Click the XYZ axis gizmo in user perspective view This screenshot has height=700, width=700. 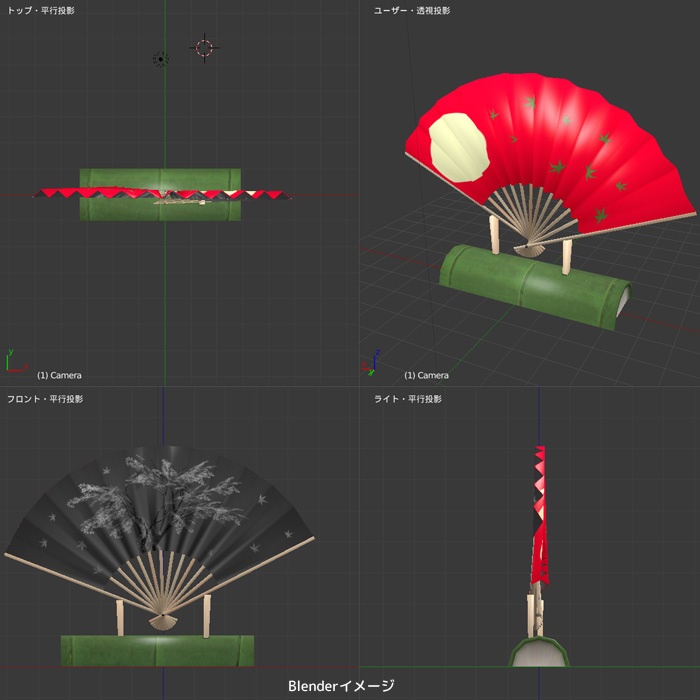[x=371, y=362]
